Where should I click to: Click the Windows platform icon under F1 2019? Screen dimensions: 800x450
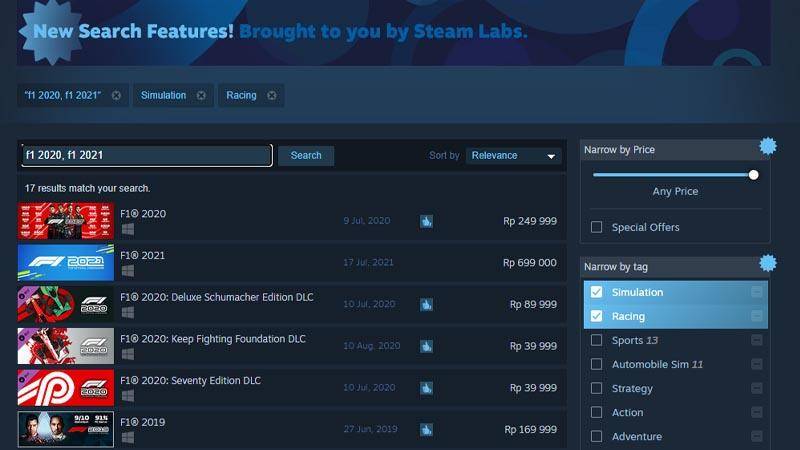click(128, 438)
